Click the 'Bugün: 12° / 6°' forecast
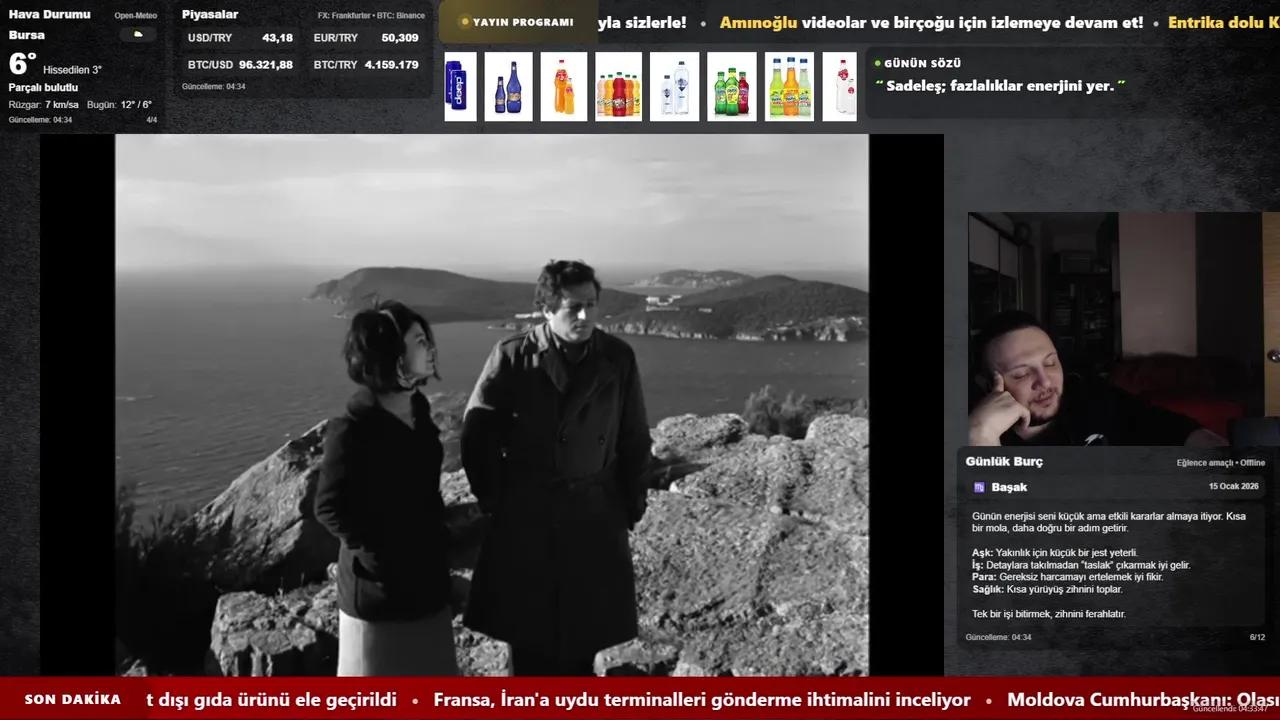The image size is (1280, 720). click(120, 105)
